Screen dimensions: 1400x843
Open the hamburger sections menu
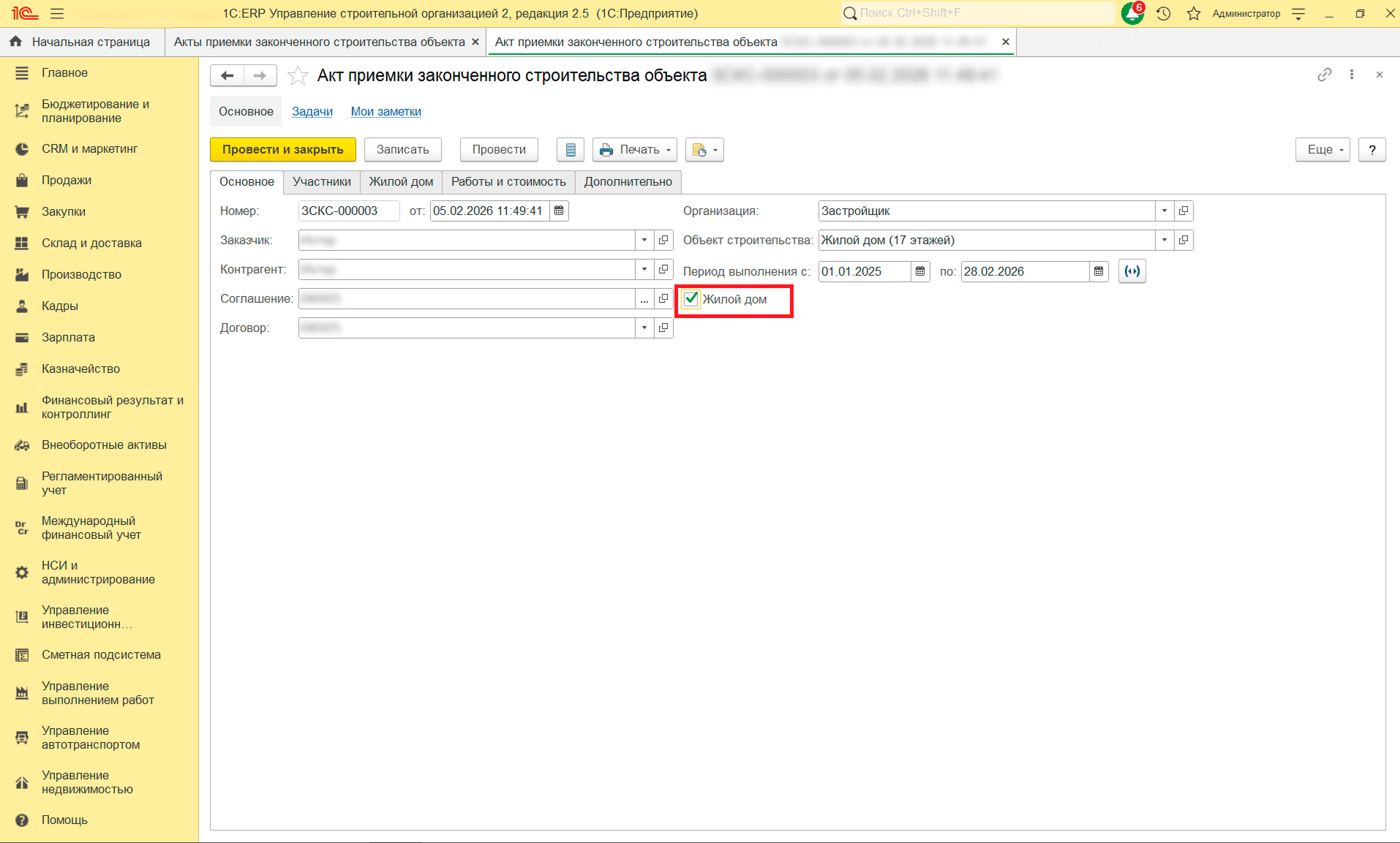(57, 13)
